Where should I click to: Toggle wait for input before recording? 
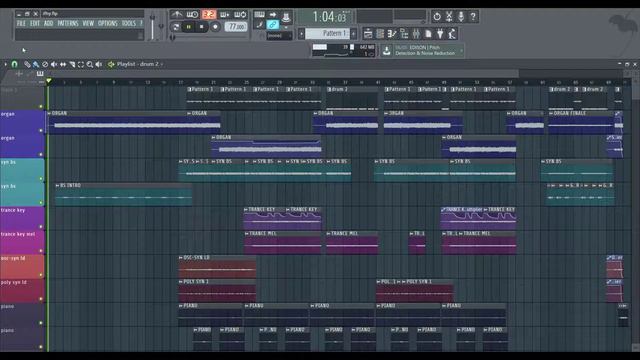(x=192, y=14)
